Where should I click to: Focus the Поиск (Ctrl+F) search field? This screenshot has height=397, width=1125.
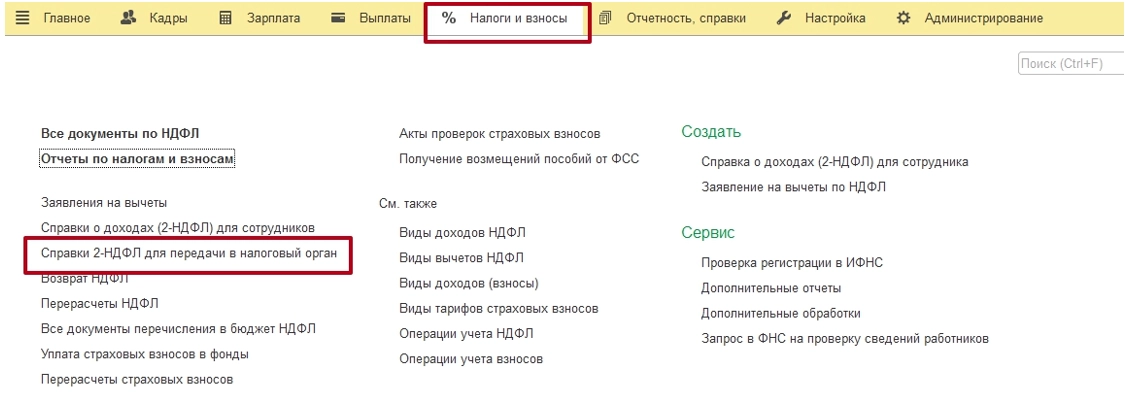[x=1071, y=64]
